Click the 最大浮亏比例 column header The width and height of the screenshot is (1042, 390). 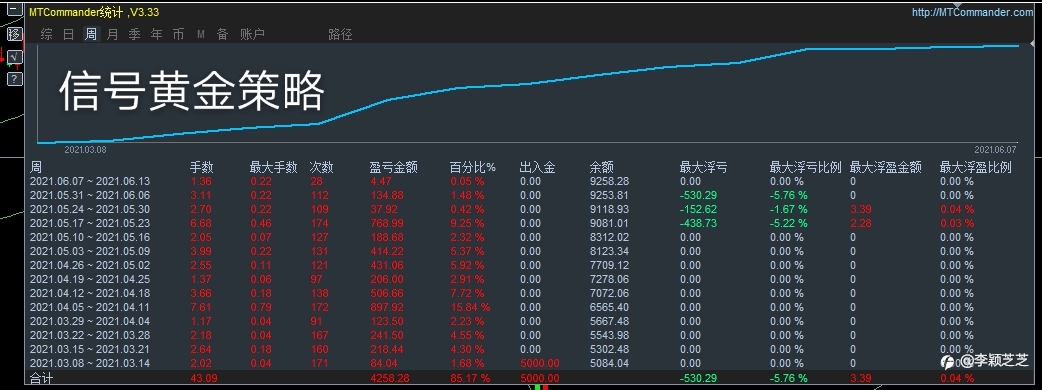click(805, 167)
